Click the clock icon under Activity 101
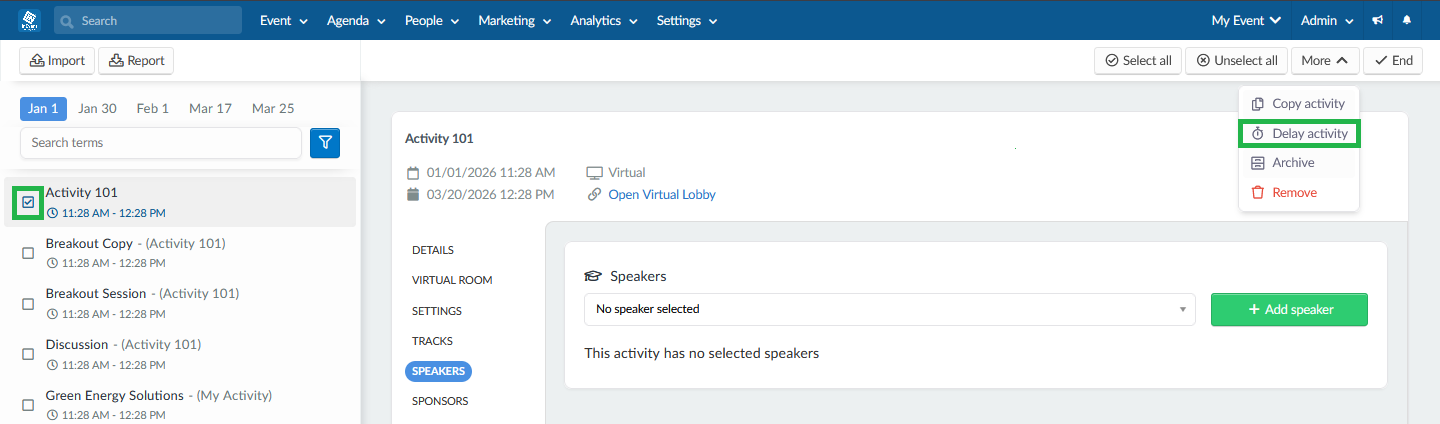The width and height of the screenshot is (1440, 424). pyautogui.click(x=52, y=213)
